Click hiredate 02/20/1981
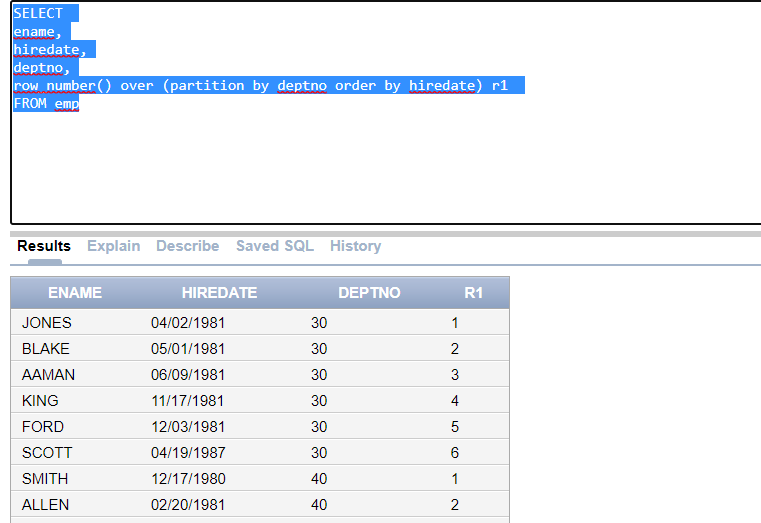The width and height of the screenshot is (761, 523). coord(188,505)
